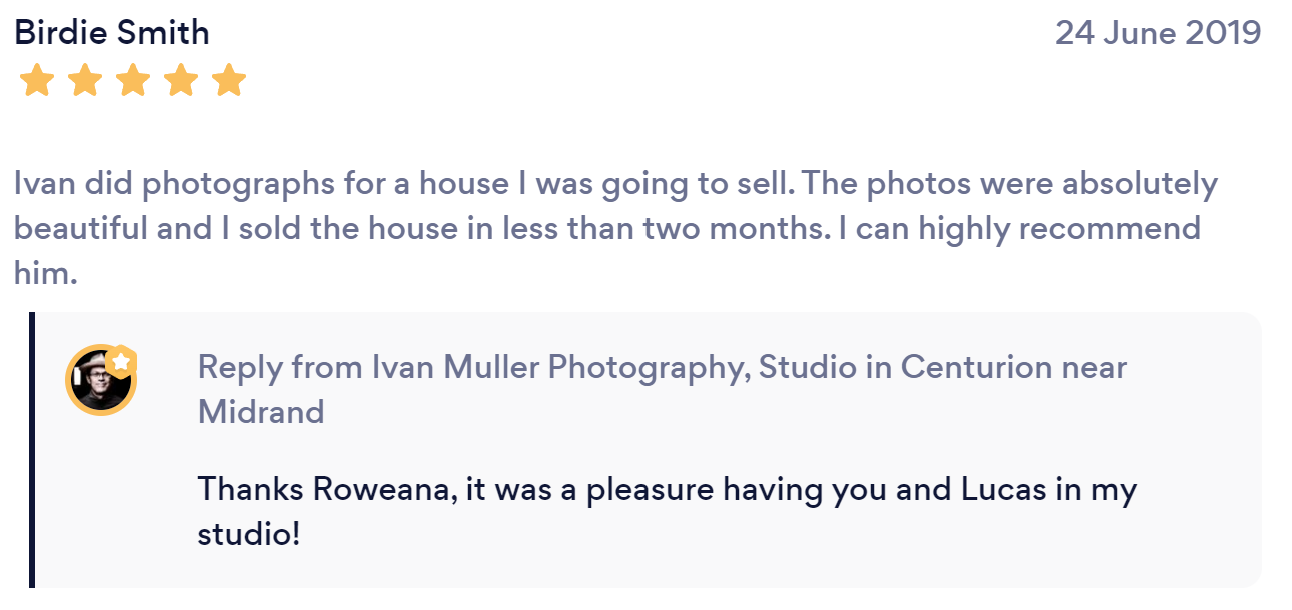The width and height of the screenshot is (1292, 610).
Task: Open Ivan Muller's profile avatar photo
Action: 98,381
